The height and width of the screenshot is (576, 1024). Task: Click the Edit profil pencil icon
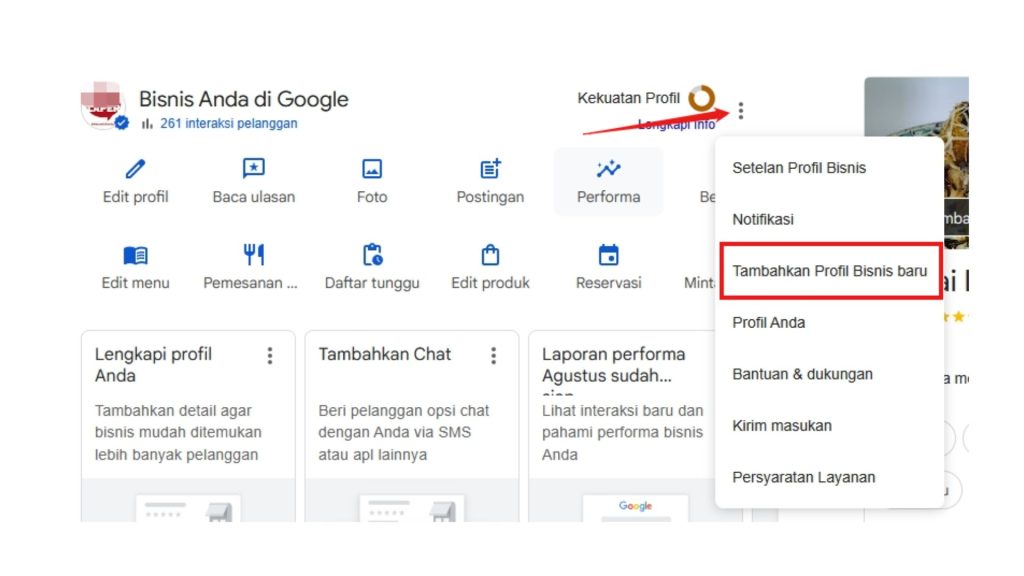135,169
